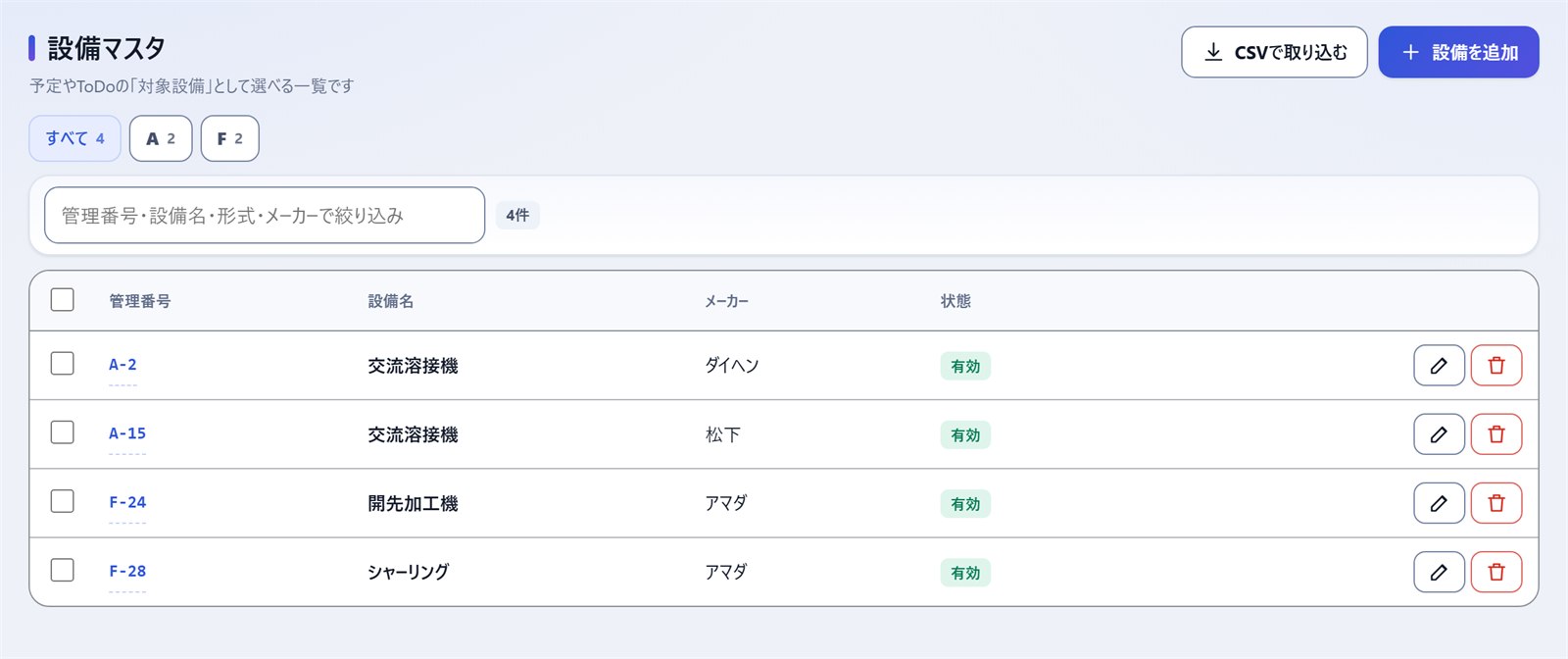Click the trash delete icon for A-2

1496,366
